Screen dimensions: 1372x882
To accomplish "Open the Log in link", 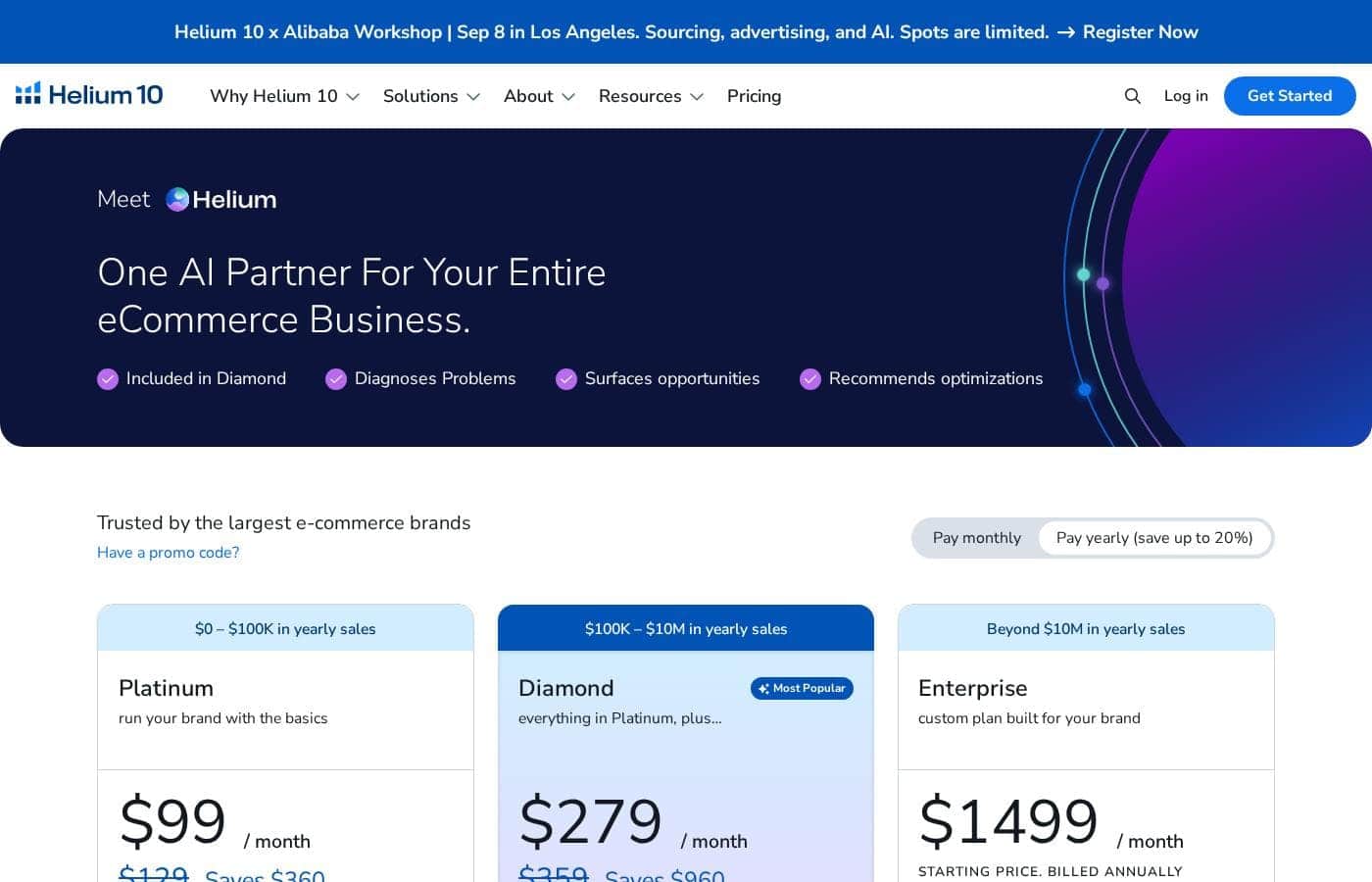I will point(1186,96).
